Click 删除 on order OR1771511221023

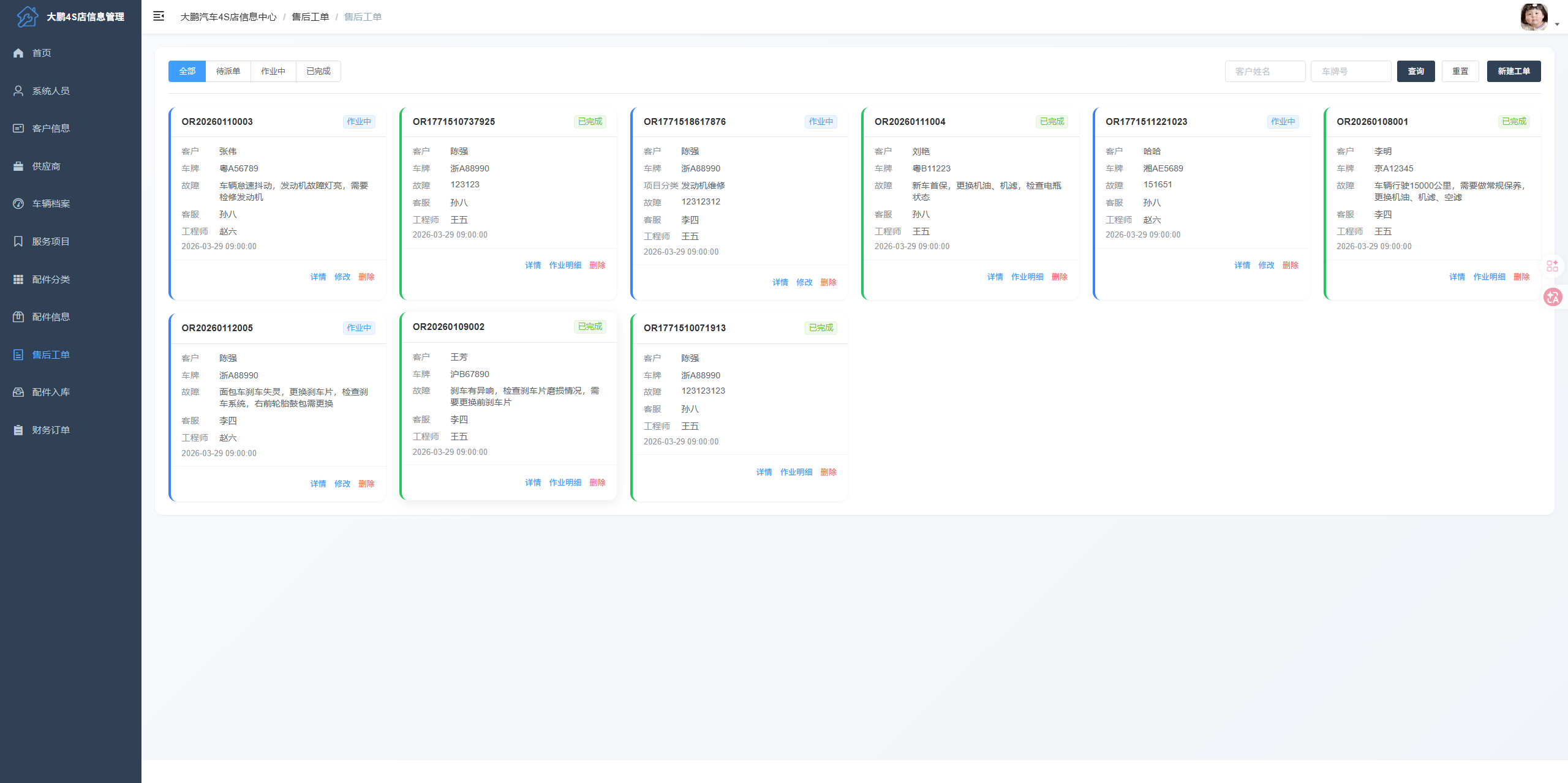coord(1291,266)
